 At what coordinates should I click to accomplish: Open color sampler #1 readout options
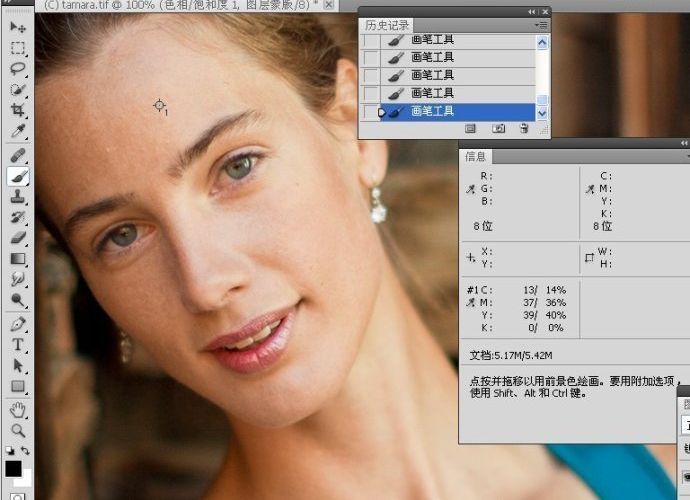point(471,302)
